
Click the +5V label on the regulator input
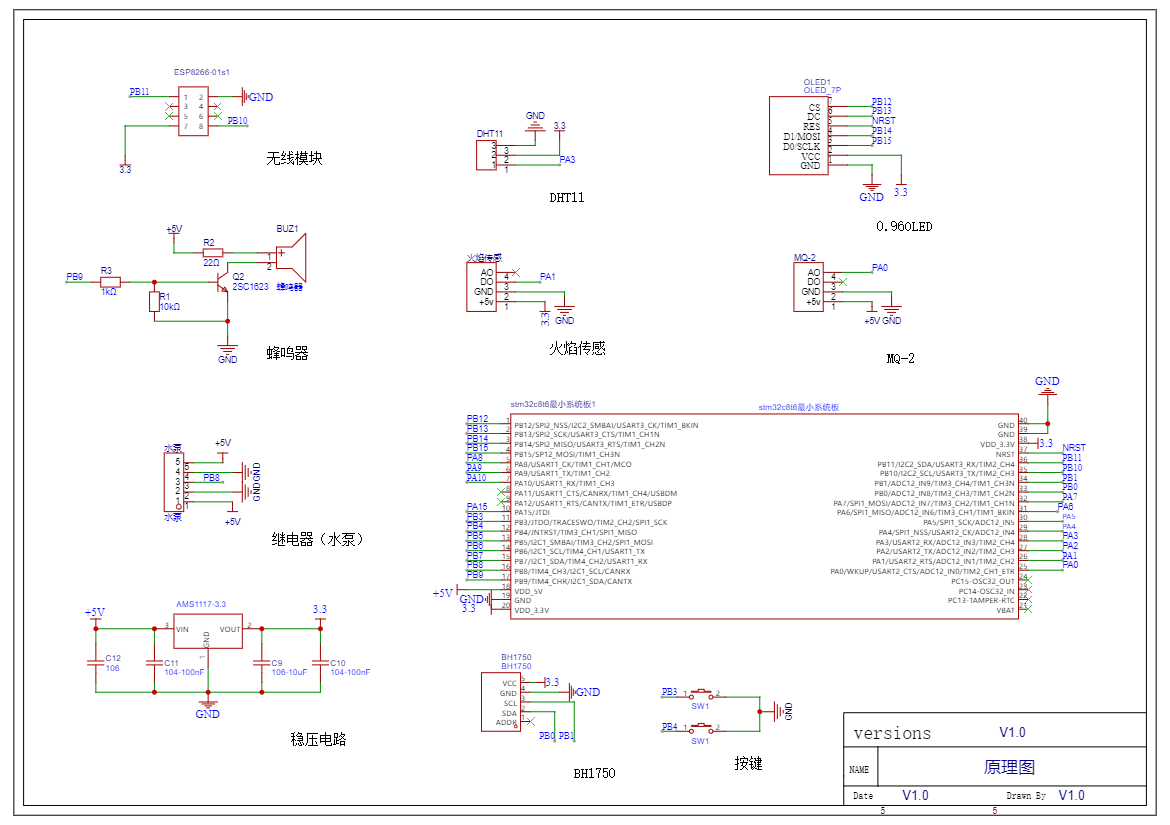coord(95,612)
